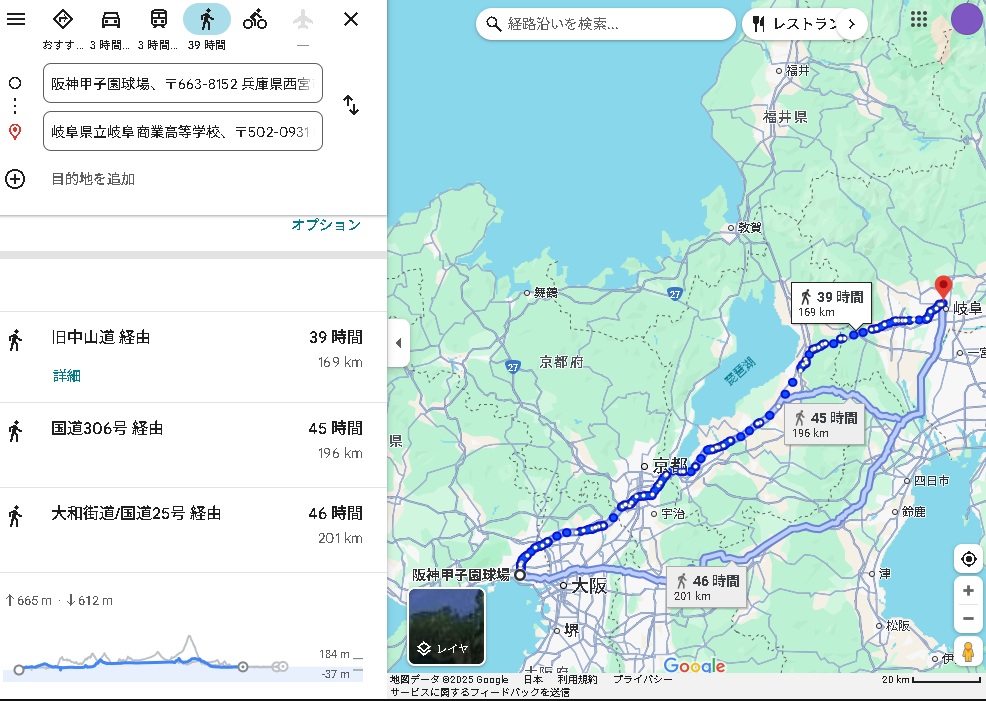Image resolution: width=986 pixels, height=701 pixels.
Task: Swap origin and destination
Action: [x=351, y=105]
